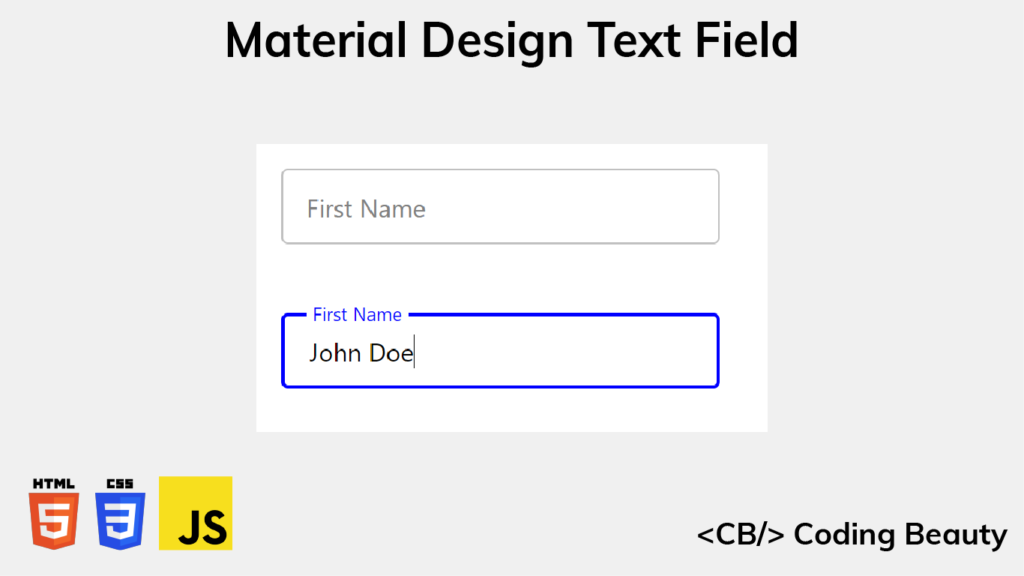Click the orange HTML badge's 5 numeral
The image size is (1024, 576).
click(53, 520)
